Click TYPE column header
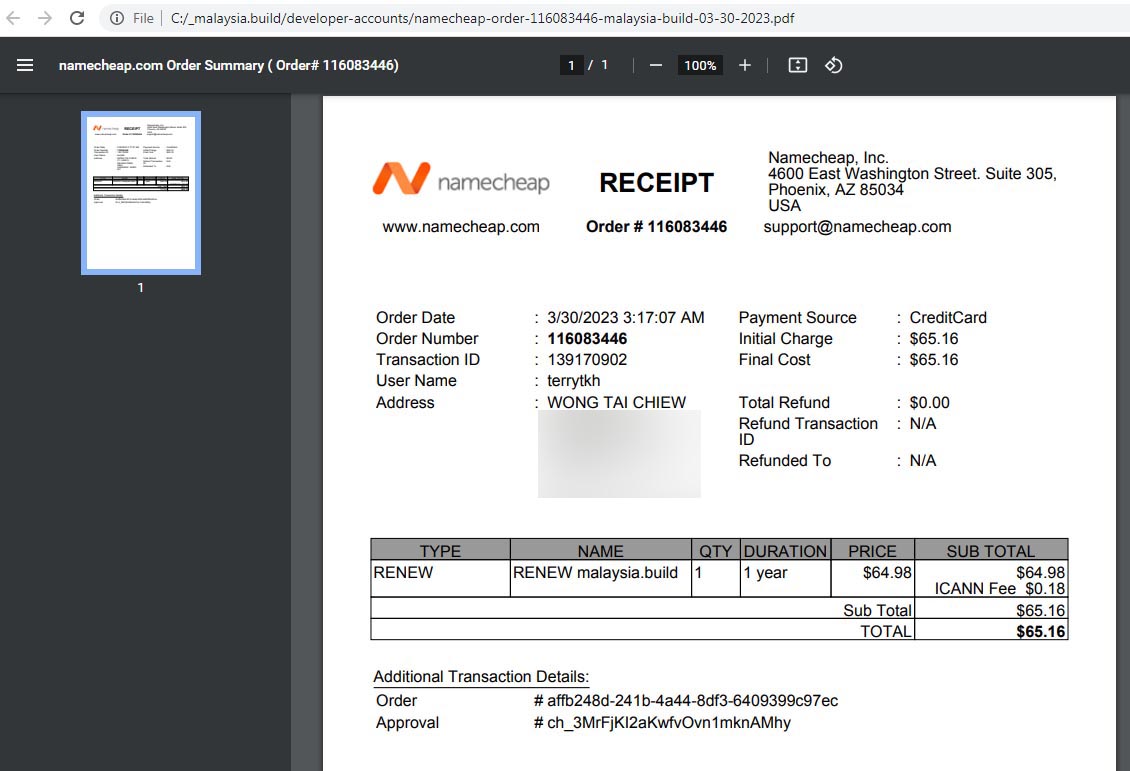Screen dimensions: 1130x771 click(x=440, y=551)
